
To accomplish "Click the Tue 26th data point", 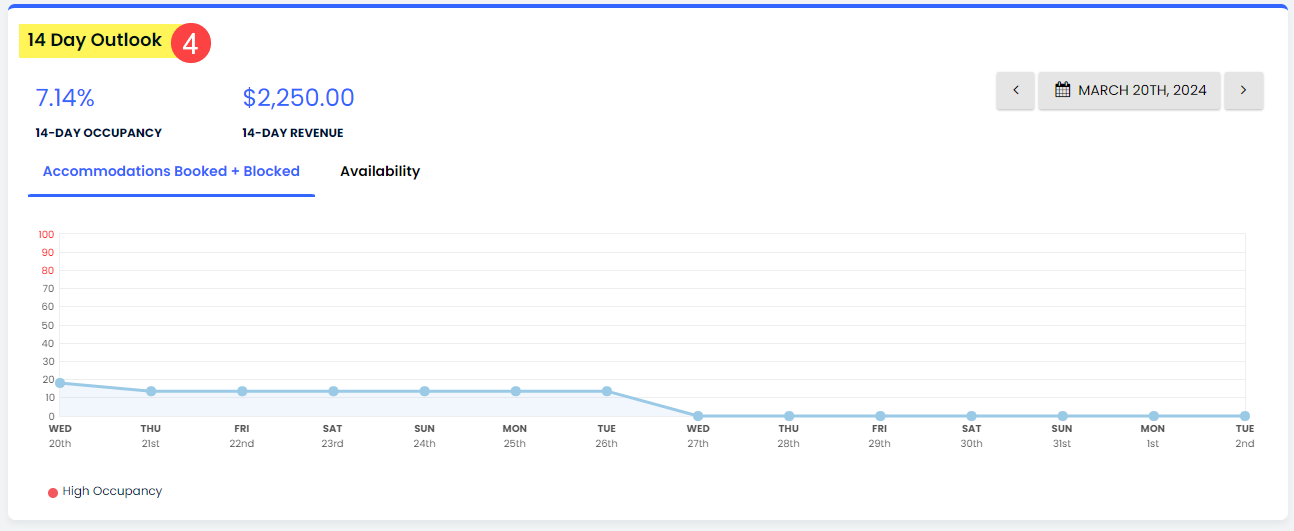I will tap(607, 391).
